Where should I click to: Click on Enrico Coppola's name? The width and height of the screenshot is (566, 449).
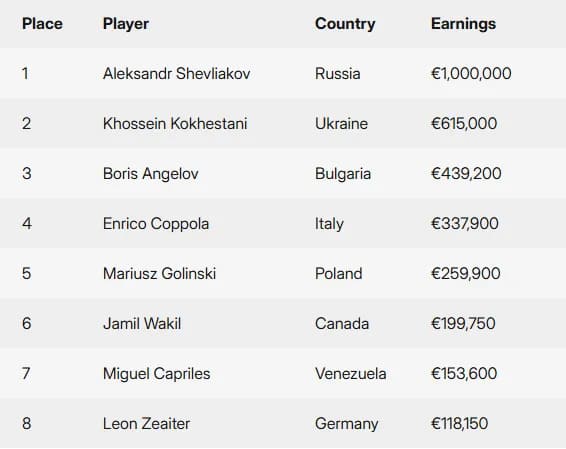(x=156, y=223)
